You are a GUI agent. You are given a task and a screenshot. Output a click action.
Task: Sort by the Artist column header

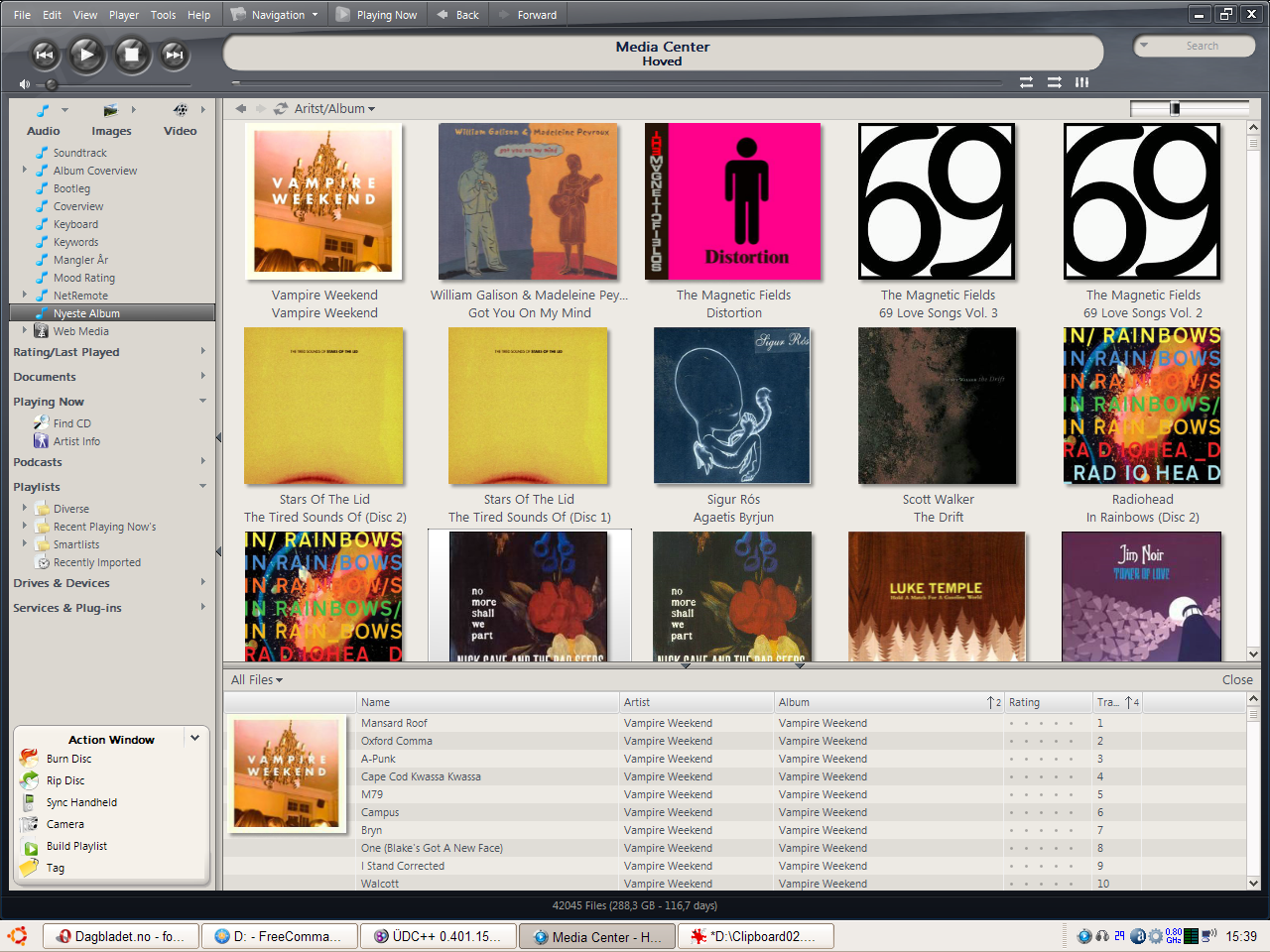click(697, 702)
